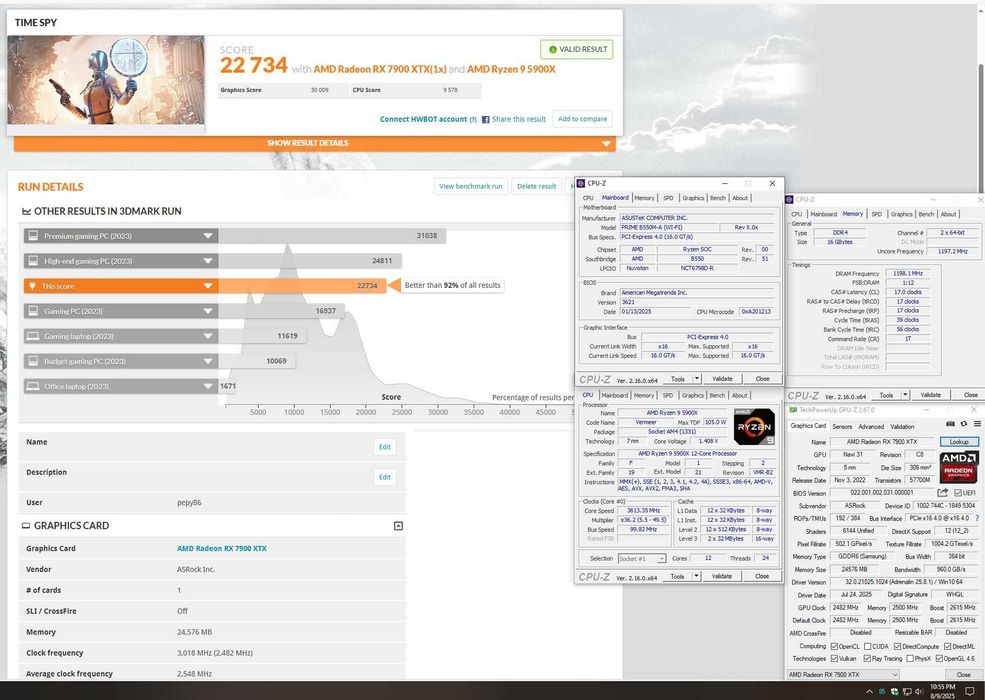Image resolution: width=985 pixels, height=700 pixels.
Task: Open Graphics tab in bottom CPU-Z window
Action: 692,395
